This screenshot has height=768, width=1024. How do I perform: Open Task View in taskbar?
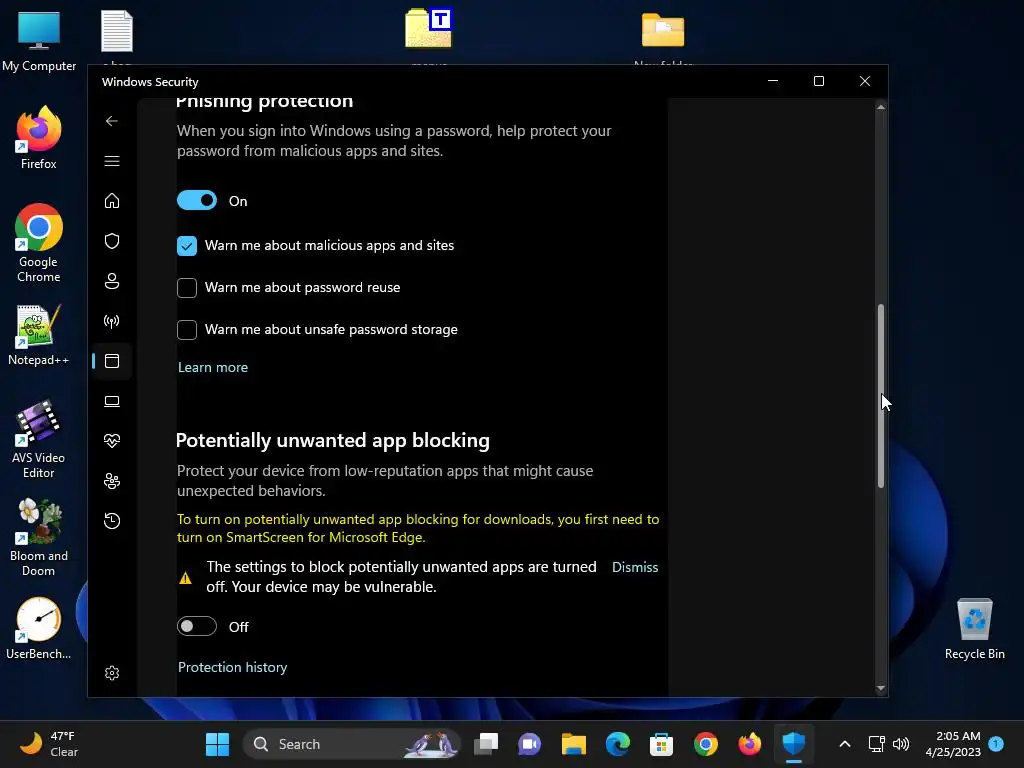[x=486, y=744]
